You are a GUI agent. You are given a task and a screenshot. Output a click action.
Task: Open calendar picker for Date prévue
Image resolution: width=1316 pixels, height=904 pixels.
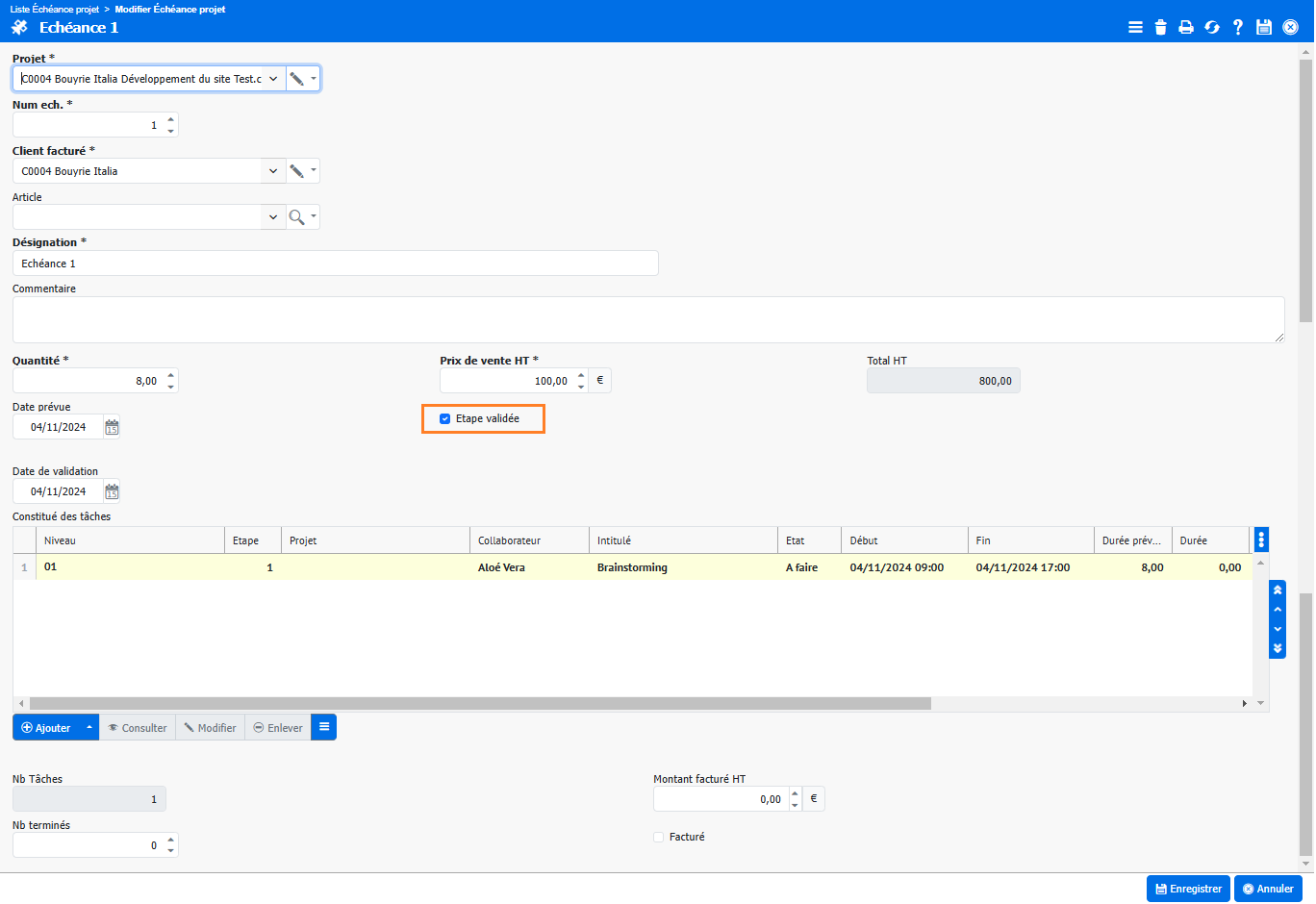(112, 427)
